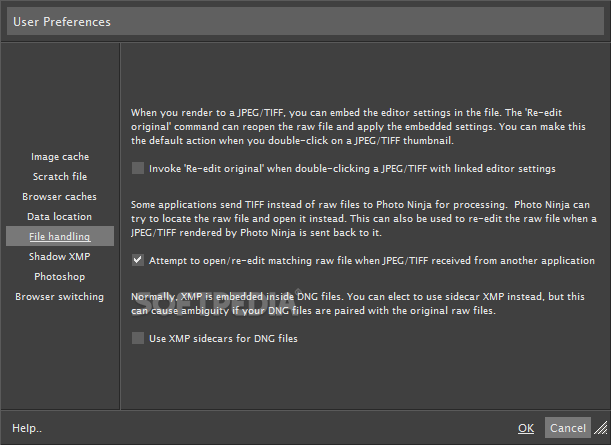The width and height of the screenshot is (611, 445).
Task: Select the highlighted File handling entry
Action: [x=60, y=236]
